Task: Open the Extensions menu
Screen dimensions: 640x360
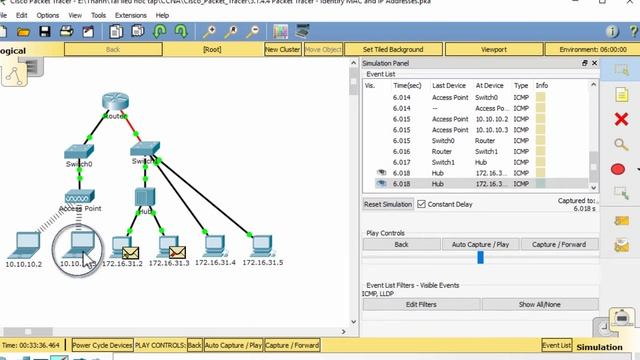Action: click(131, 15)
